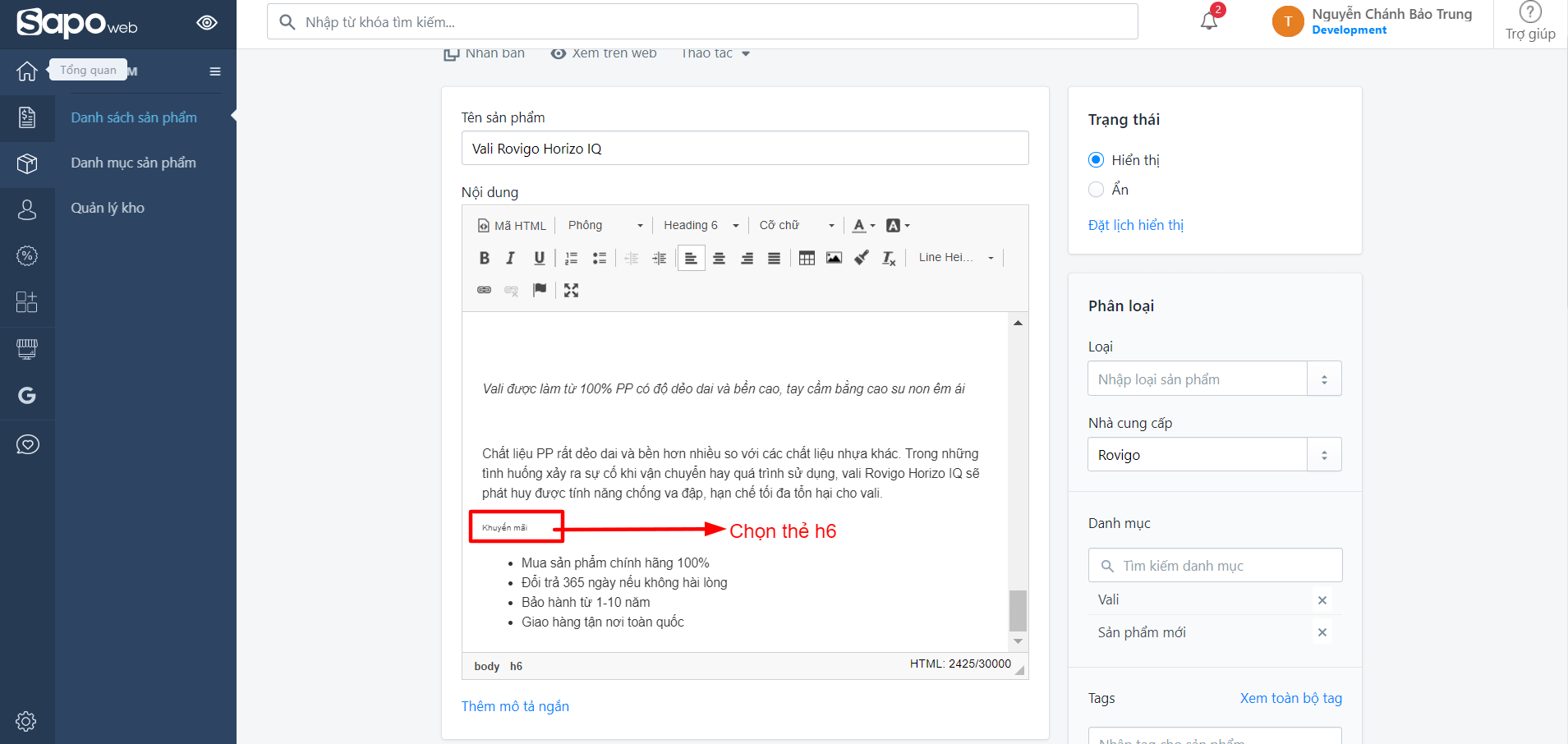The width and height of the screenshot is (1568, 744).
Task: Remove the Vali category
Action: 1322,600
